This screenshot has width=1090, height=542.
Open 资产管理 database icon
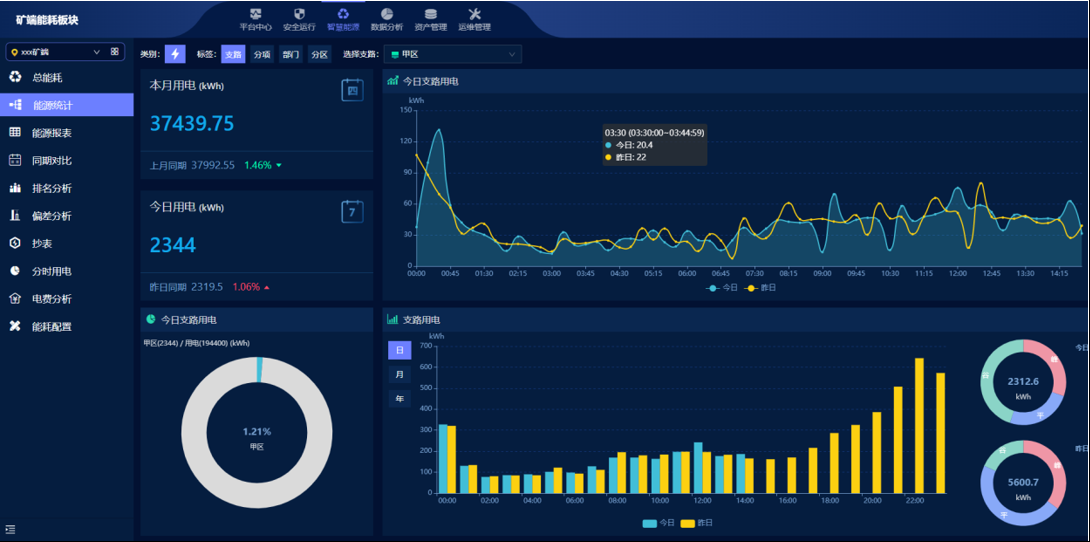(430, 19)
